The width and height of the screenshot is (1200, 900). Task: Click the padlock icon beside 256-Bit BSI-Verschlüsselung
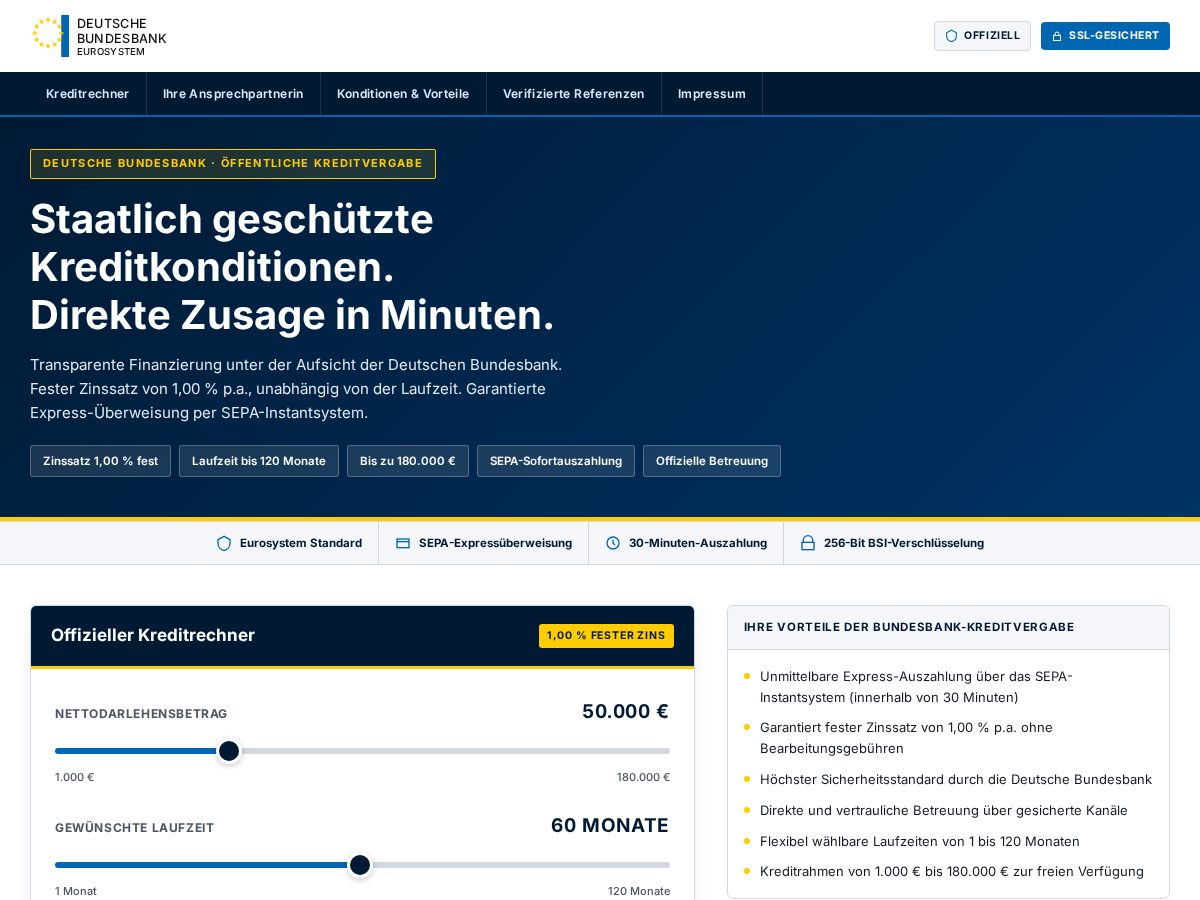(x=808, y=543)
